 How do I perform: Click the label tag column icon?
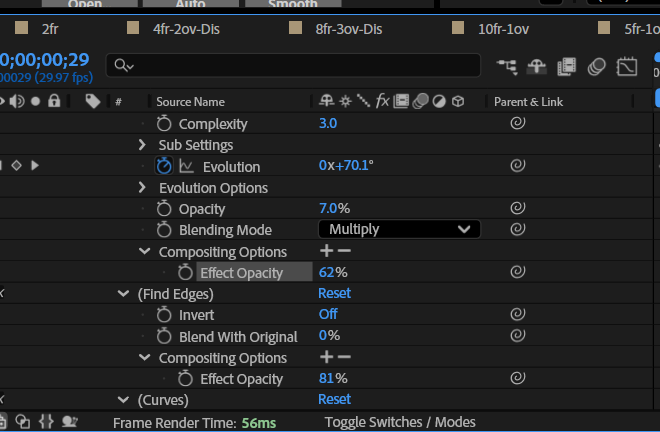[92, 101]
